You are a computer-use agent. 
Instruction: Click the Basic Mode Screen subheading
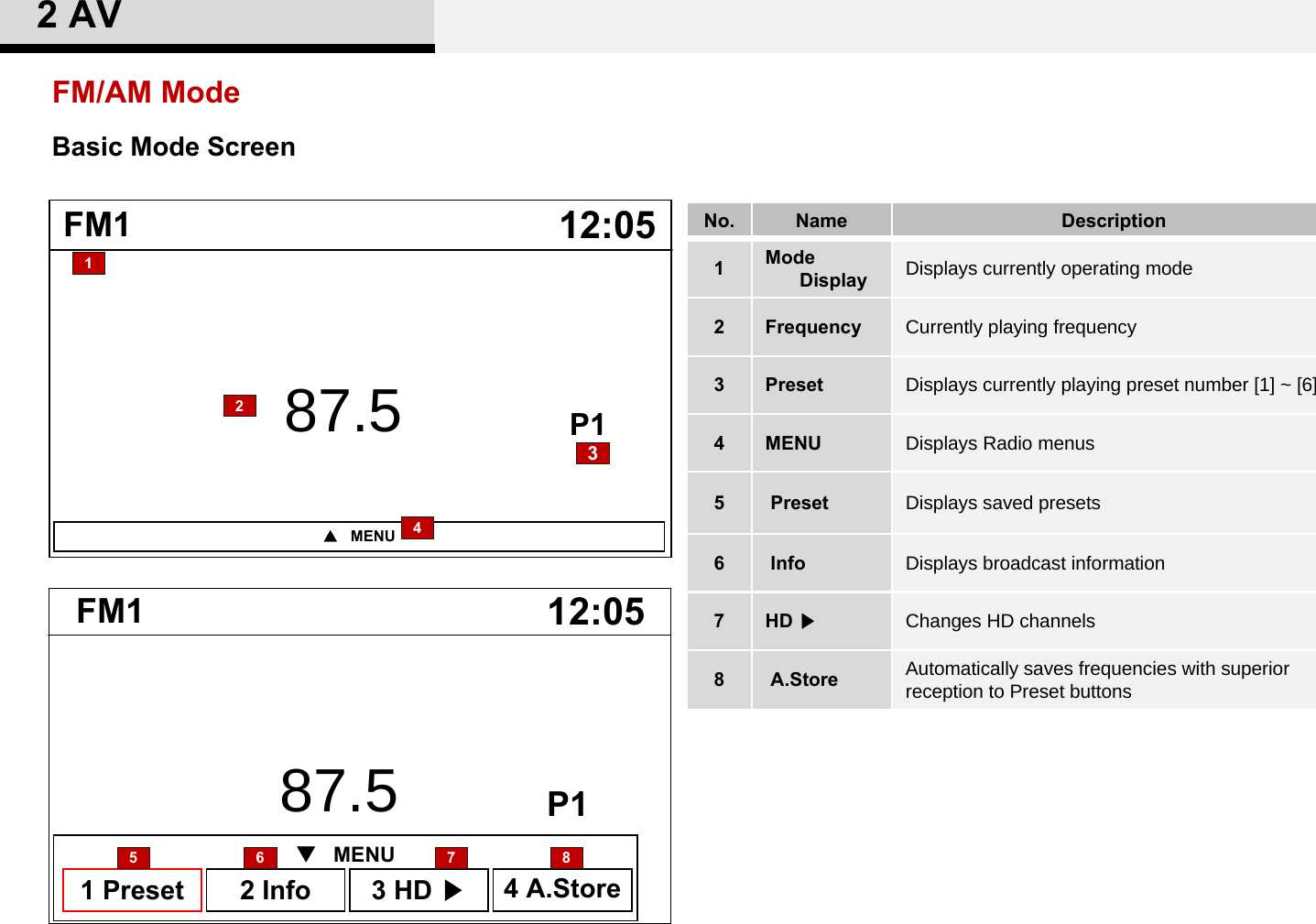click(174, 147)
